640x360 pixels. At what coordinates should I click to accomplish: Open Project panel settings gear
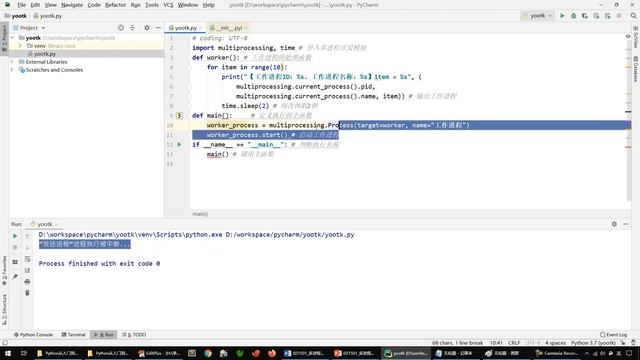pyautogui.click(x=147, y=28)
